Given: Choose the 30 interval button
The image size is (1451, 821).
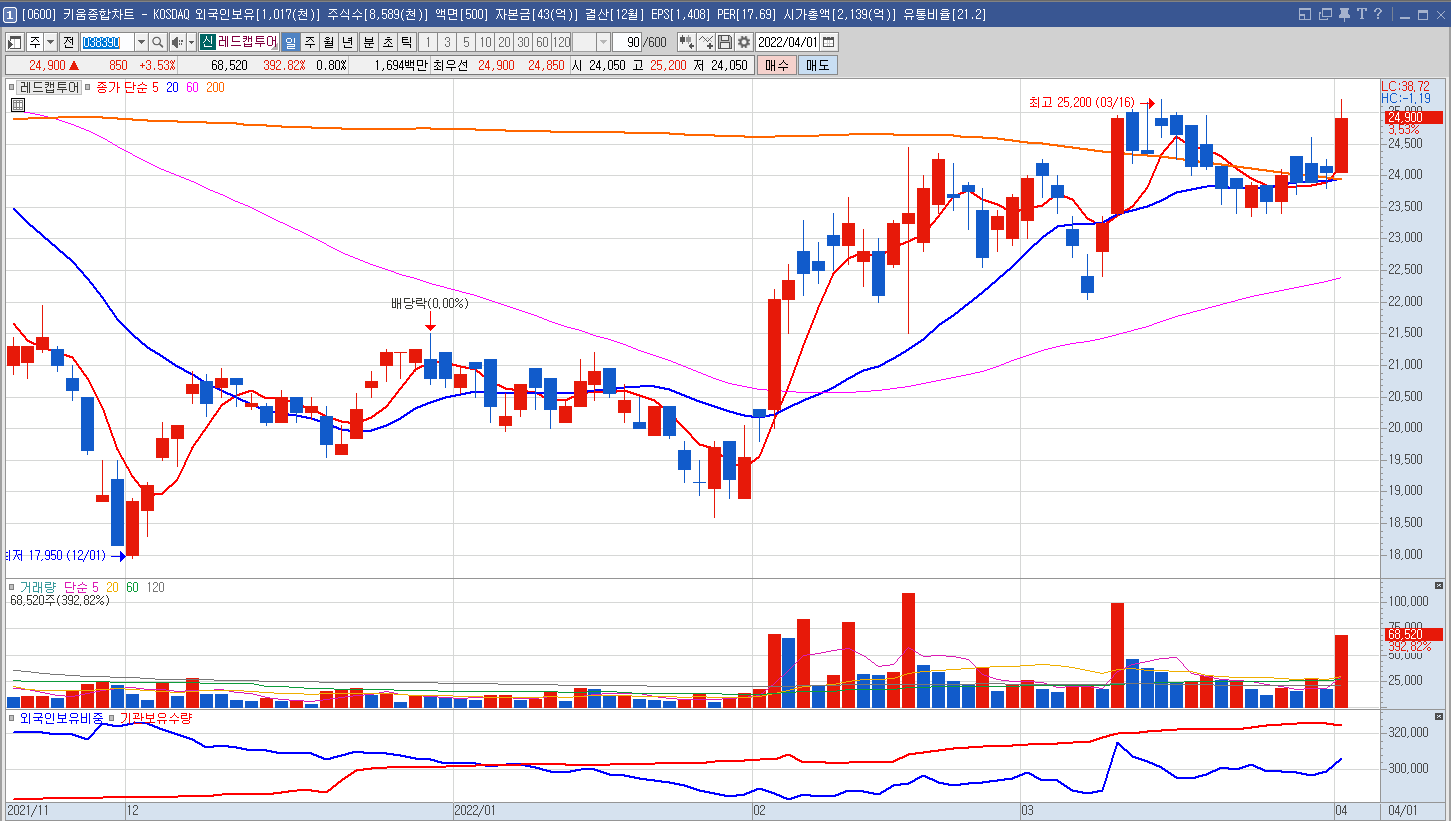Looking at the screenshot, I should pos(522,42).
